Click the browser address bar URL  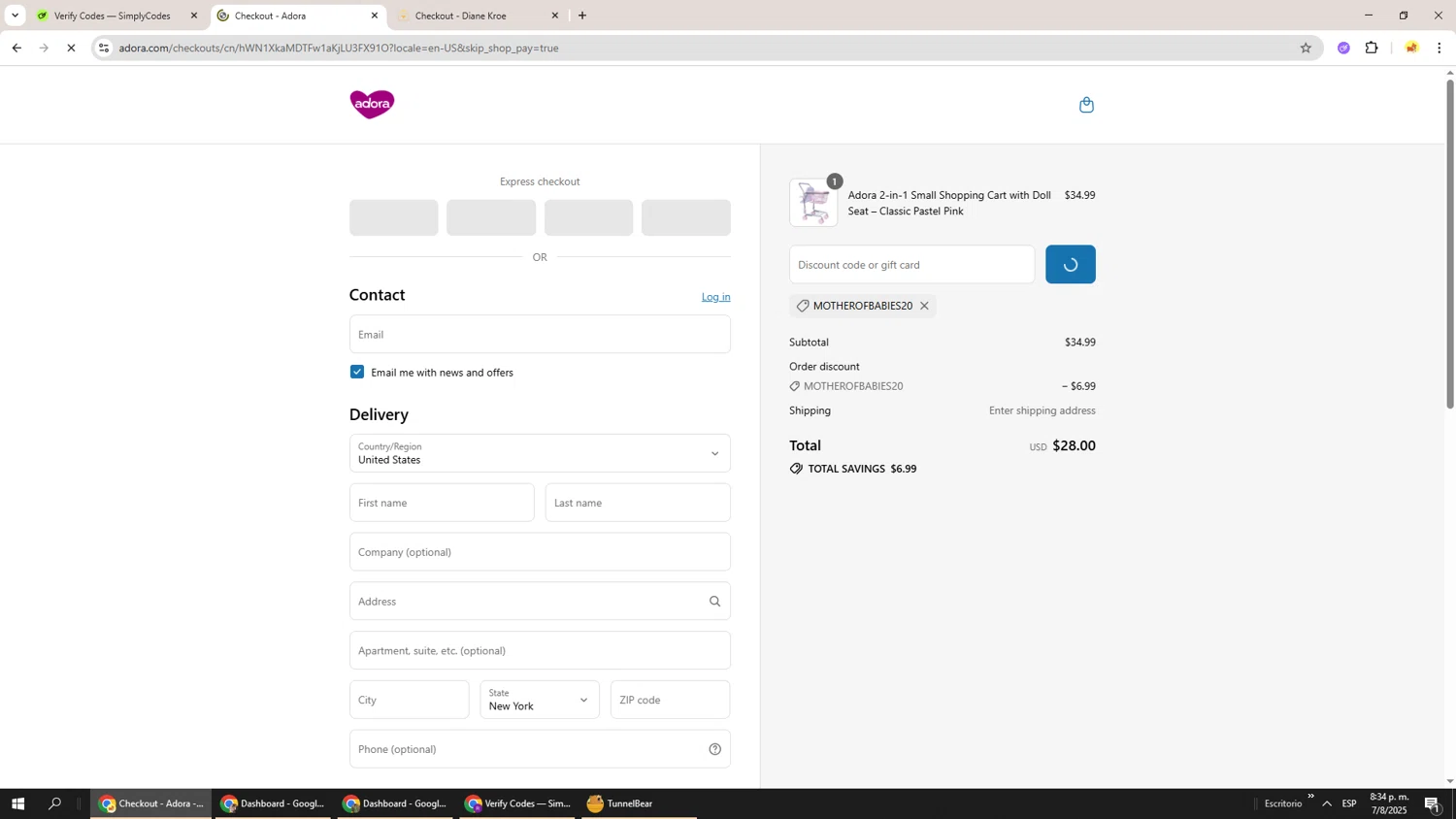pyautogui.click(x=339, y=48)
